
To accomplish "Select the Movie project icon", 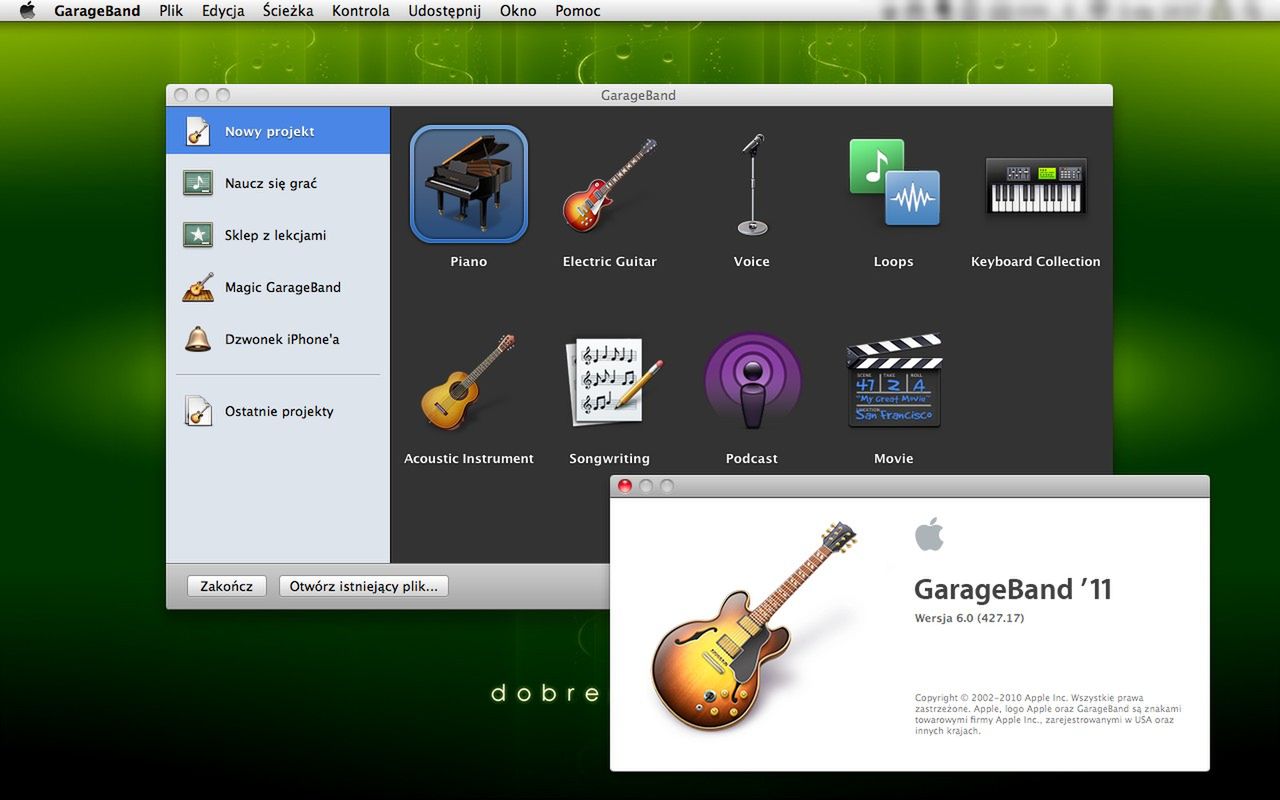I will tap(893, 380).
